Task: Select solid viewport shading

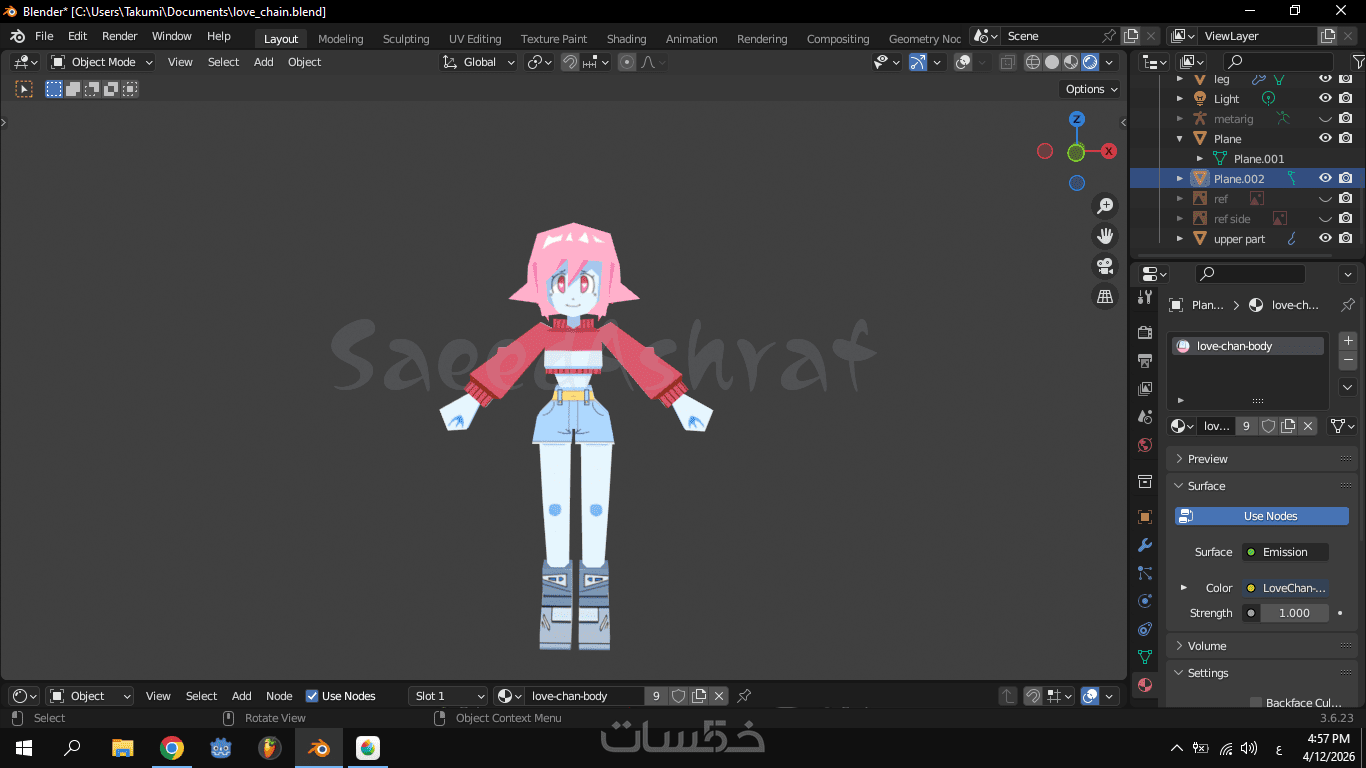Action: coord(1052,62)
